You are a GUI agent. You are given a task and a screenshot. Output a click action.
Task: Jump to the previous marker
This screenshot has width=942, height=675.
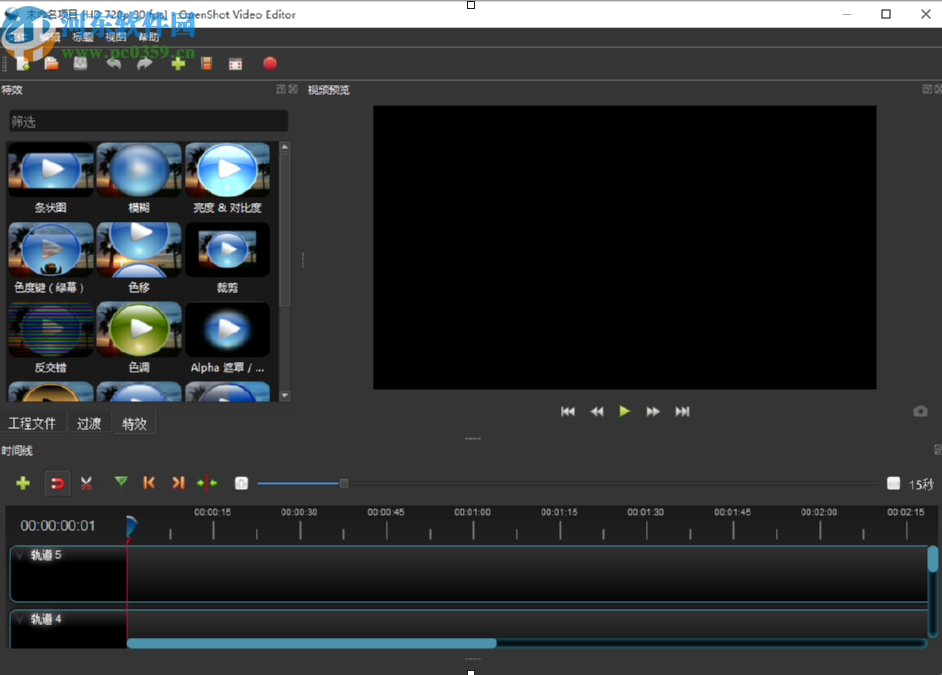coord(149,483)
